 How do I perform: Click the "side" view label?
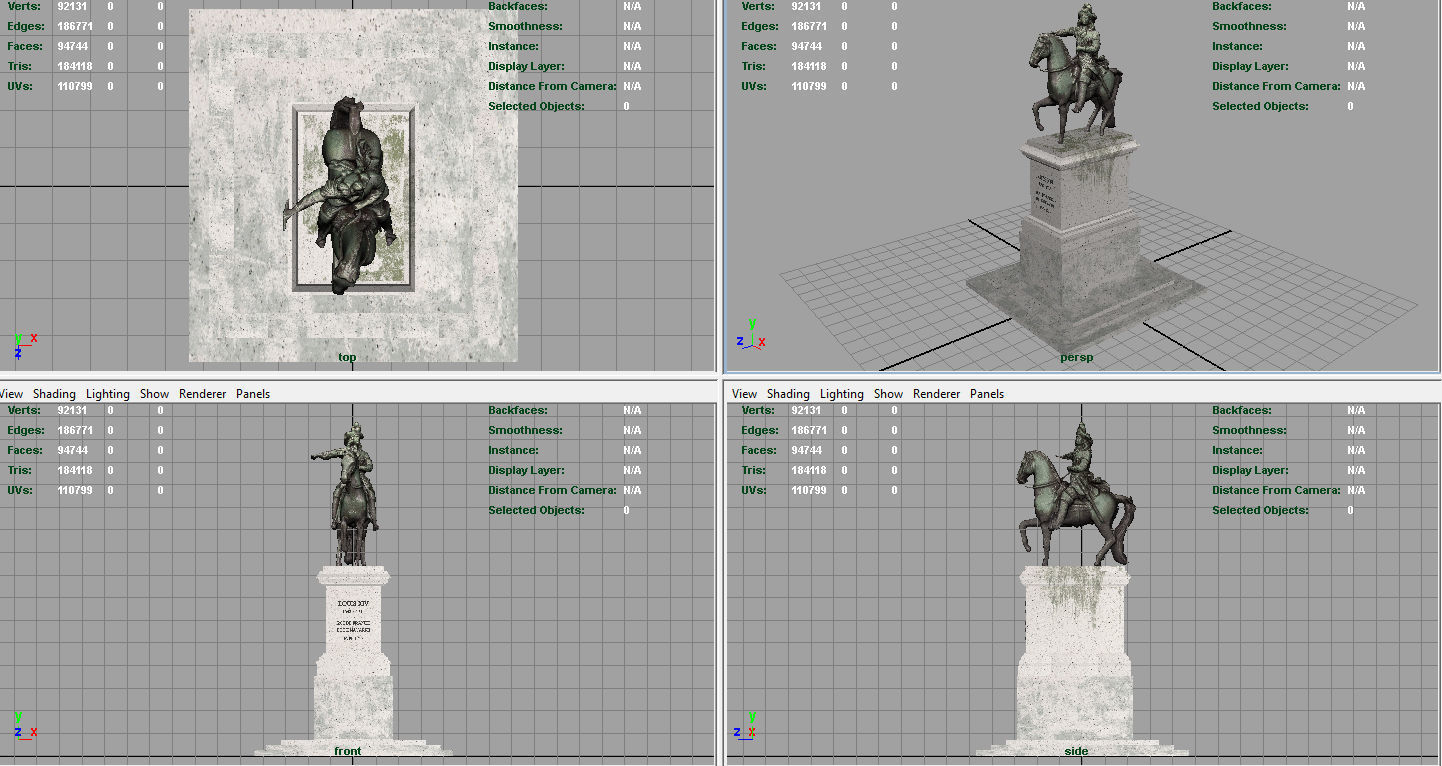click(1077, 751)
